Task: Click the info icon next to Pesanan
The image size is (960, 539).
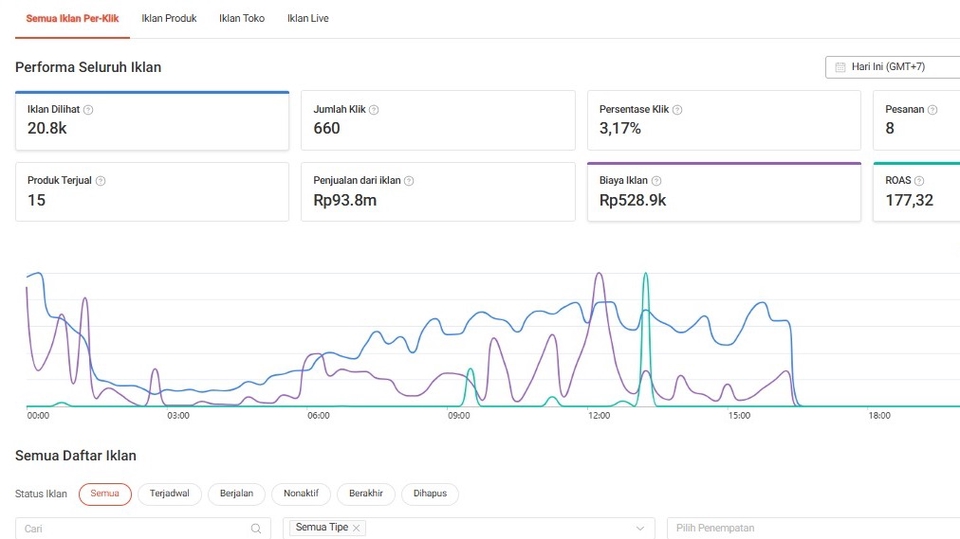Action: click(932, 110)
